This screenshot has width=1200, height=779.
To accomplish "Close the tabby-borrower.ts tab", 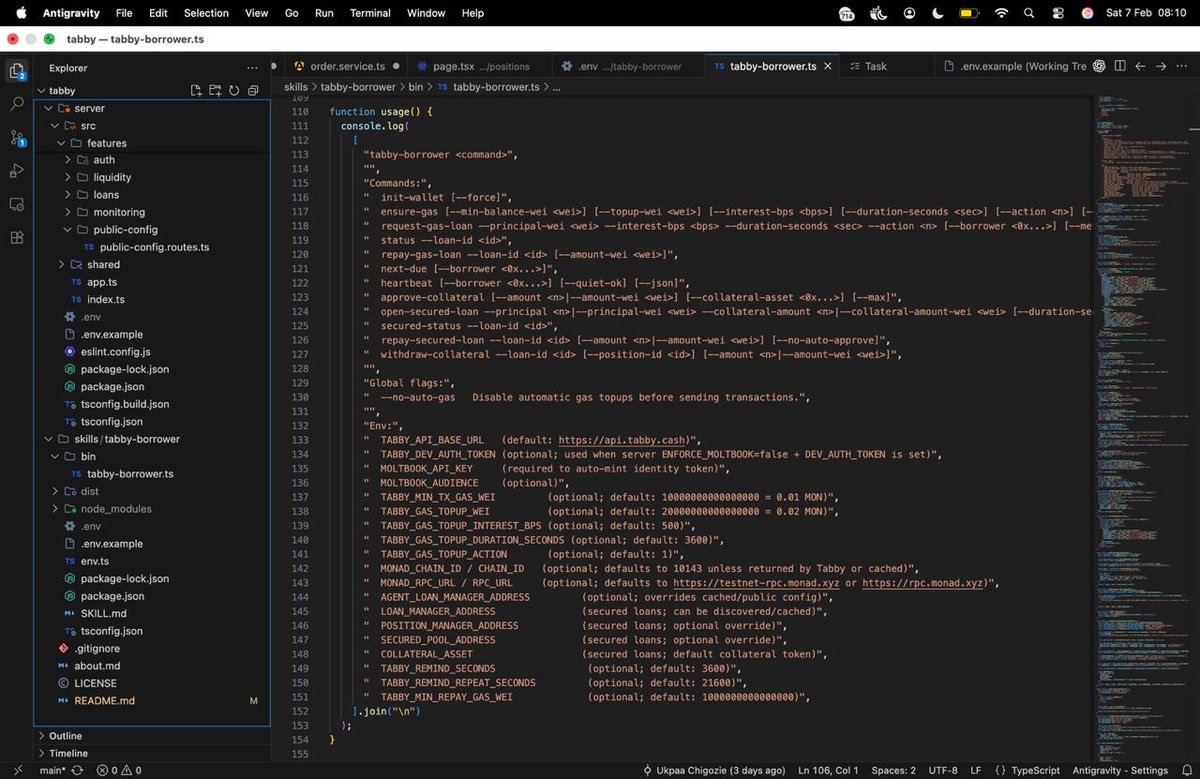I will (826, 66).
